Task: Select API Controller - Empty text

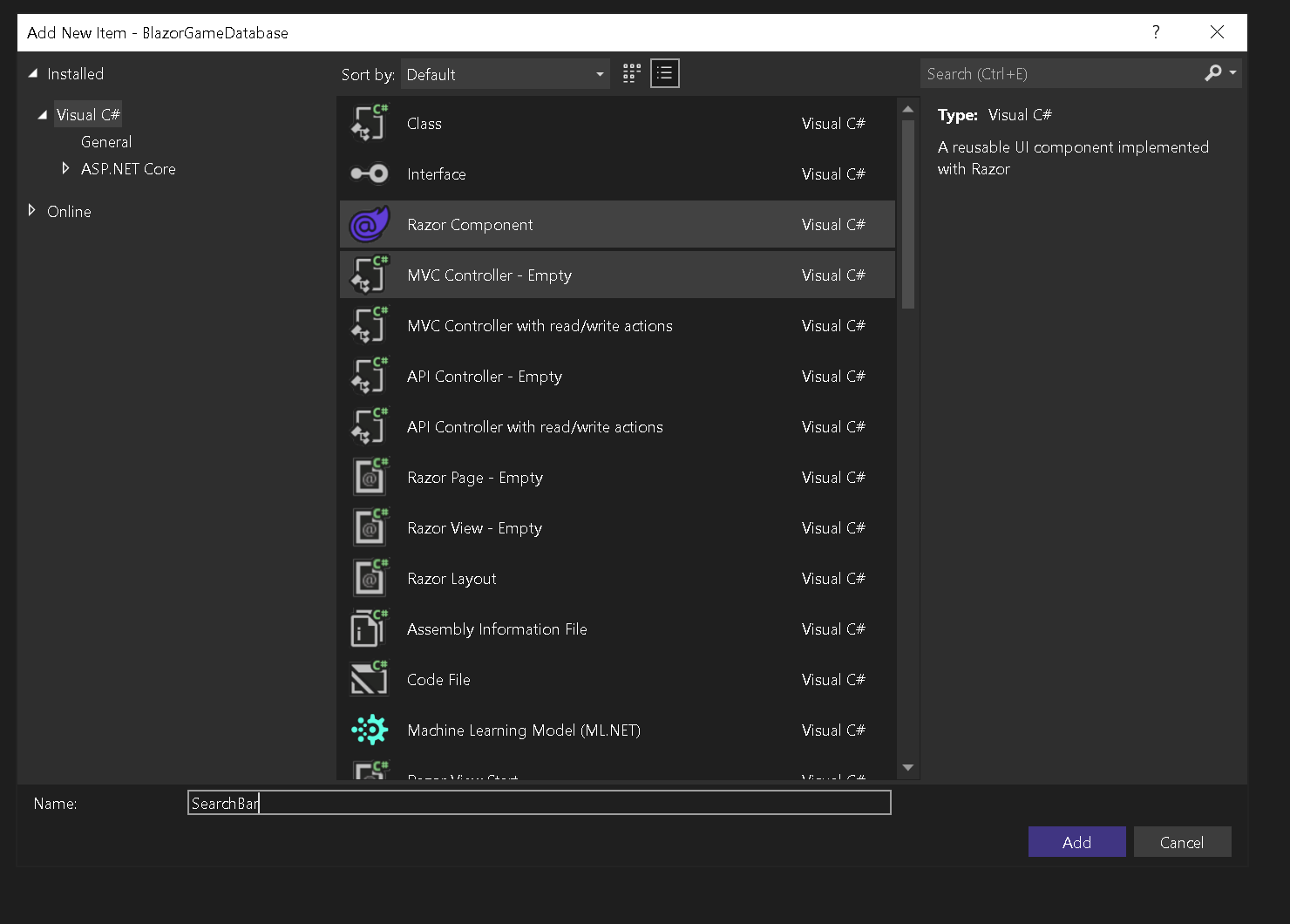Action: [485, 377]
